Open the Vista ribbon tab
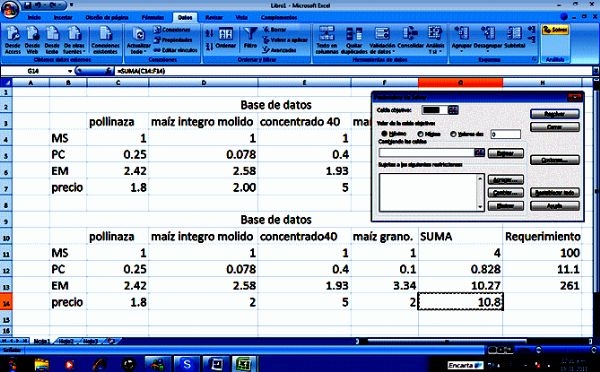Image resolution: width=600 pixels, height=372 pixels. click(x=241, y=17)
